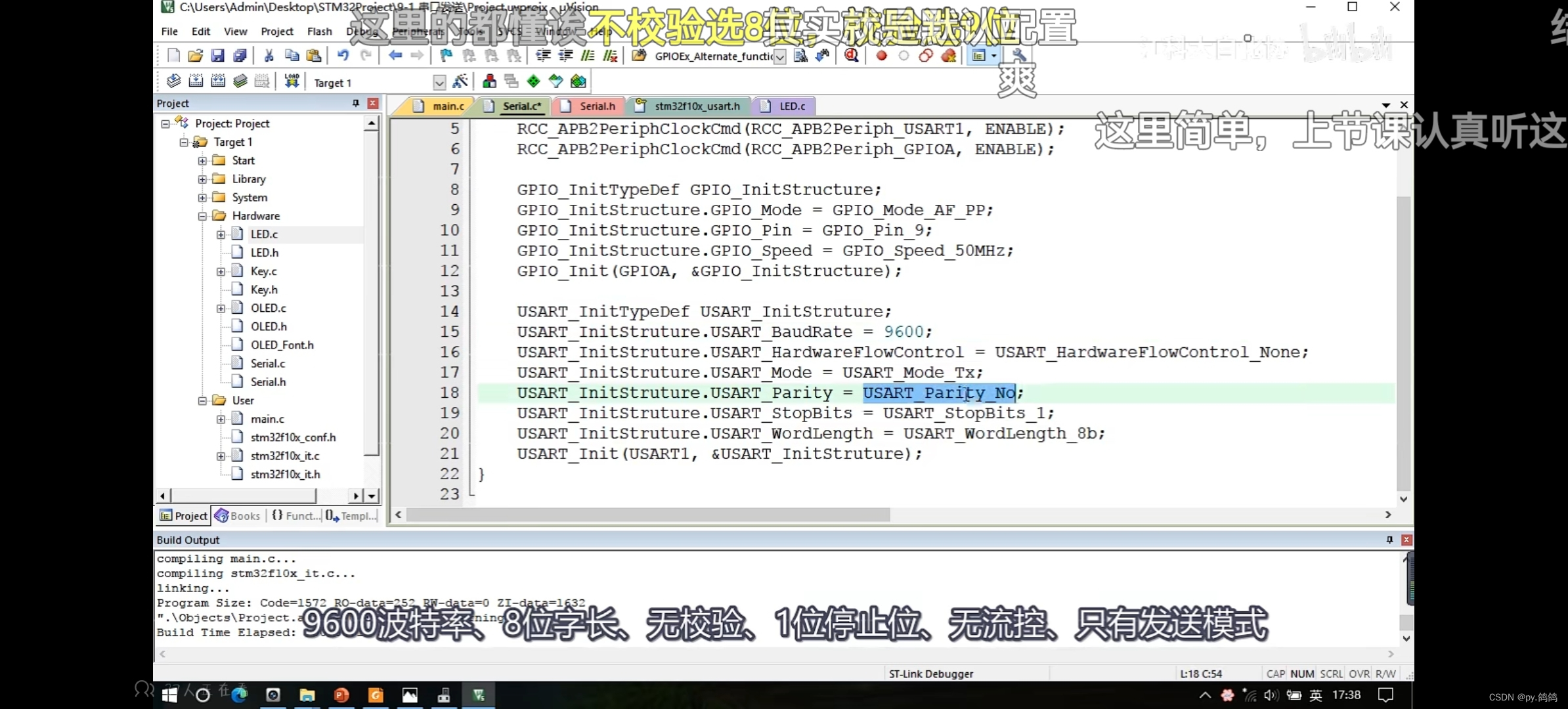Image resolution: width=1568 pixels, height=709 pixels.
Task: Close the Build Output panel
Action: (x=1406, y=540)
